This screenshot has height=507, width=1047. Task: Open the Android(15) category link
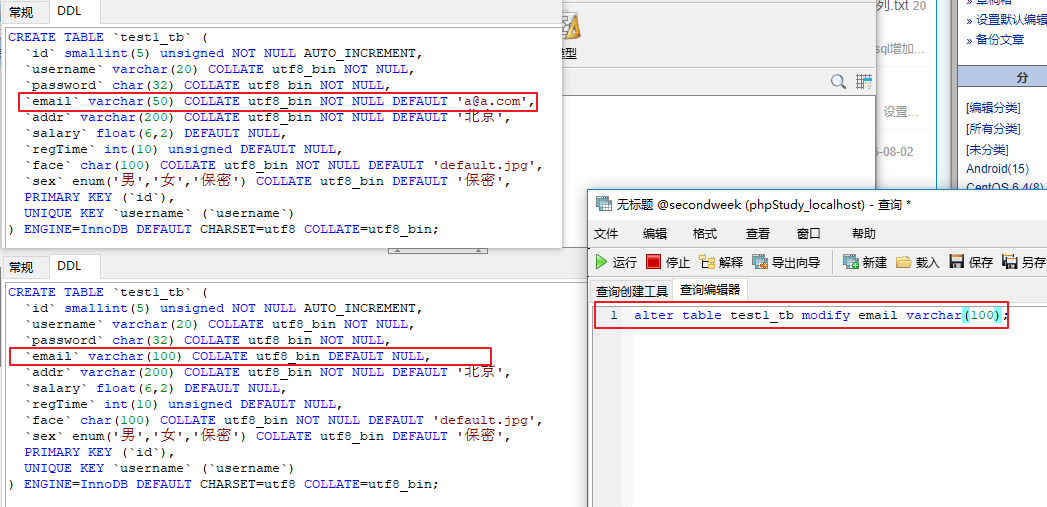coord(998,169)
